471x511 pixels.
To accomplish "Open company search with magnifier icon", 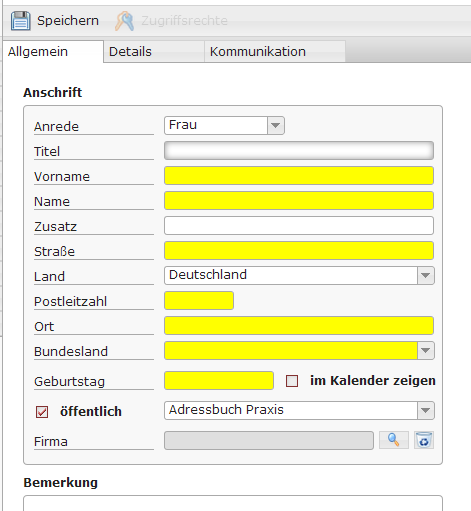I will pos(394,440).
